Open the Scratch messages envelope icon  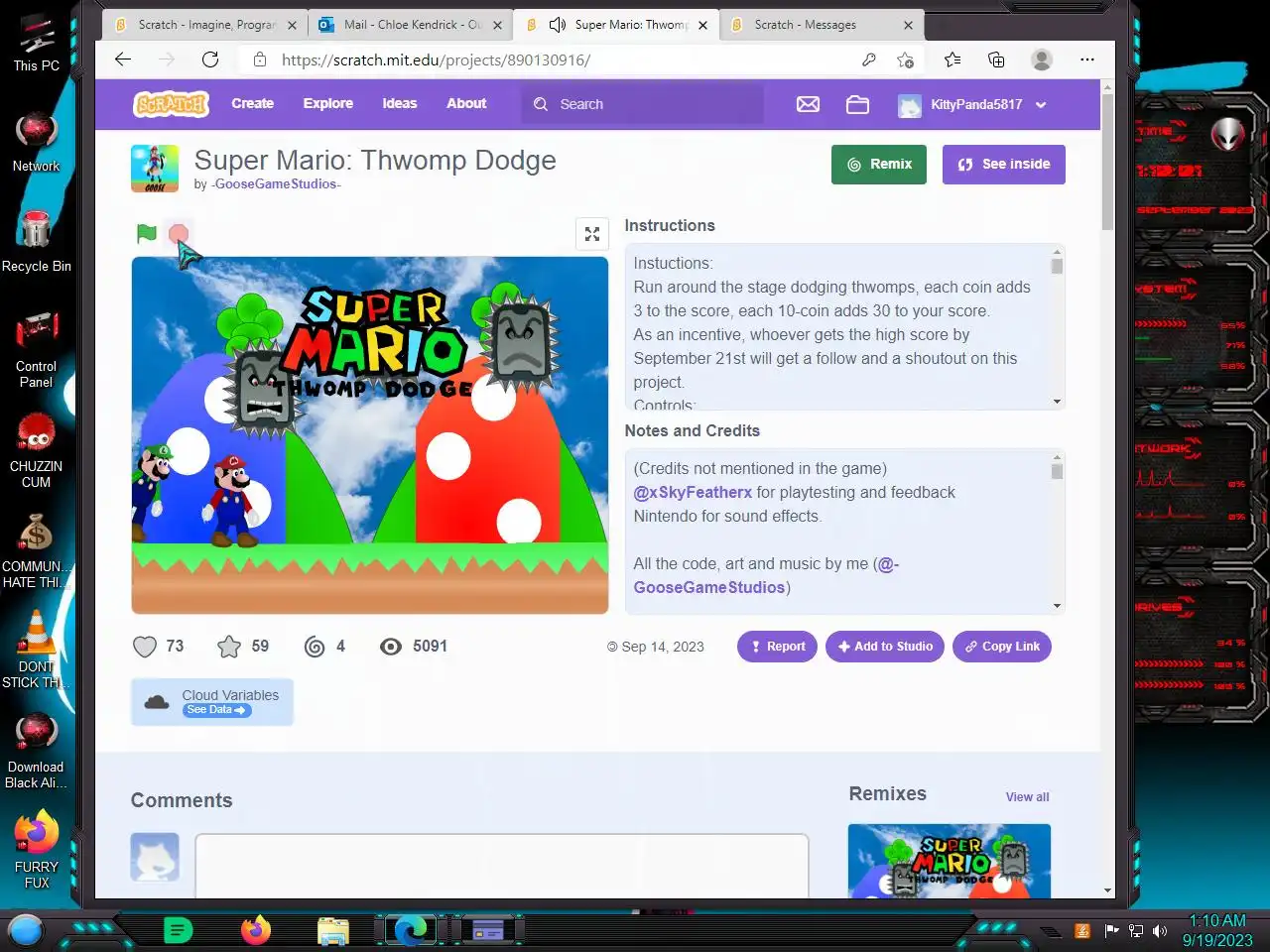tap(808, 104)
